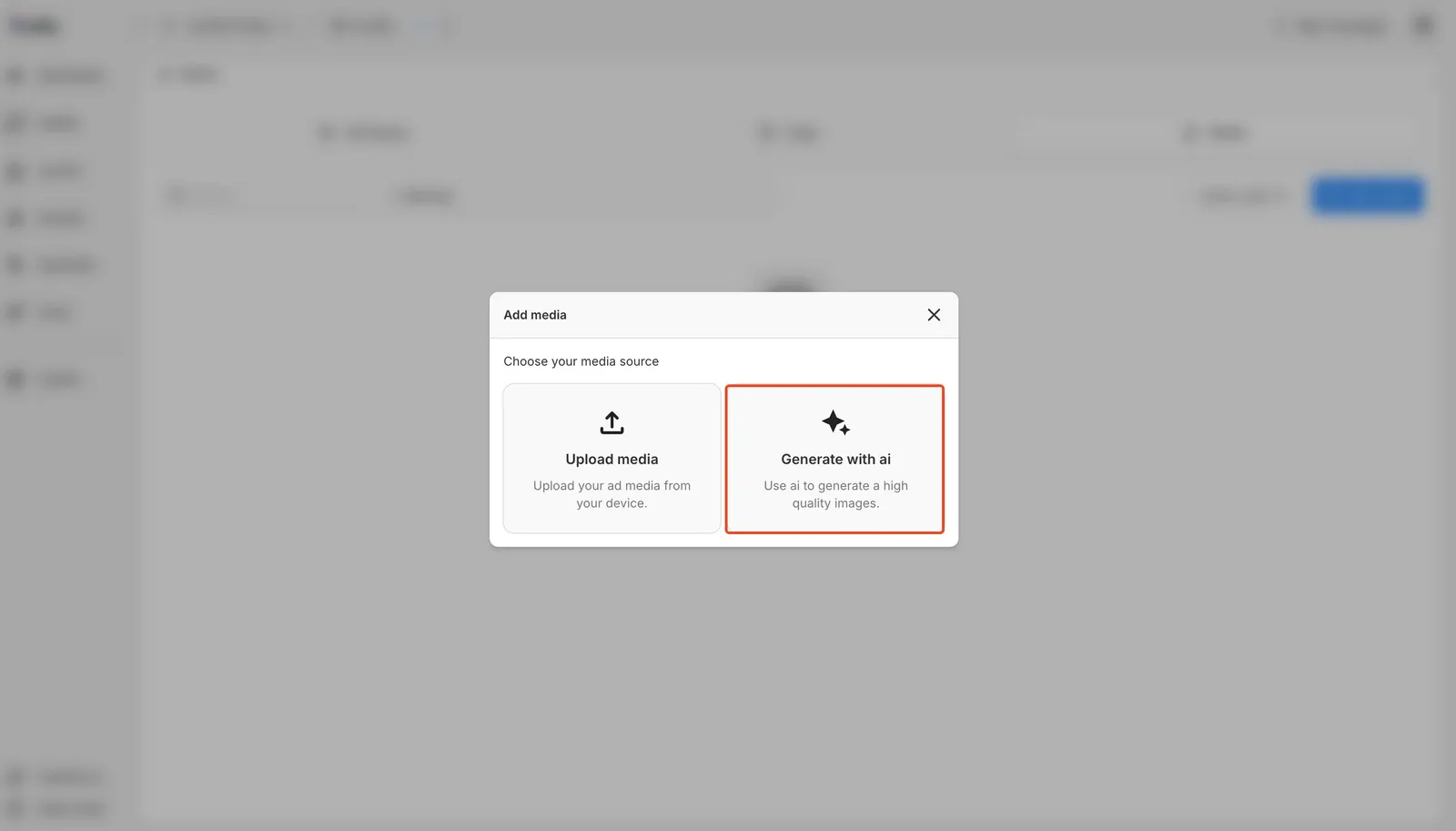Expand the workspace dropdown in the top bar
Image resolution: width=1456 pixels, height=831 pixels.
(226, 25)
